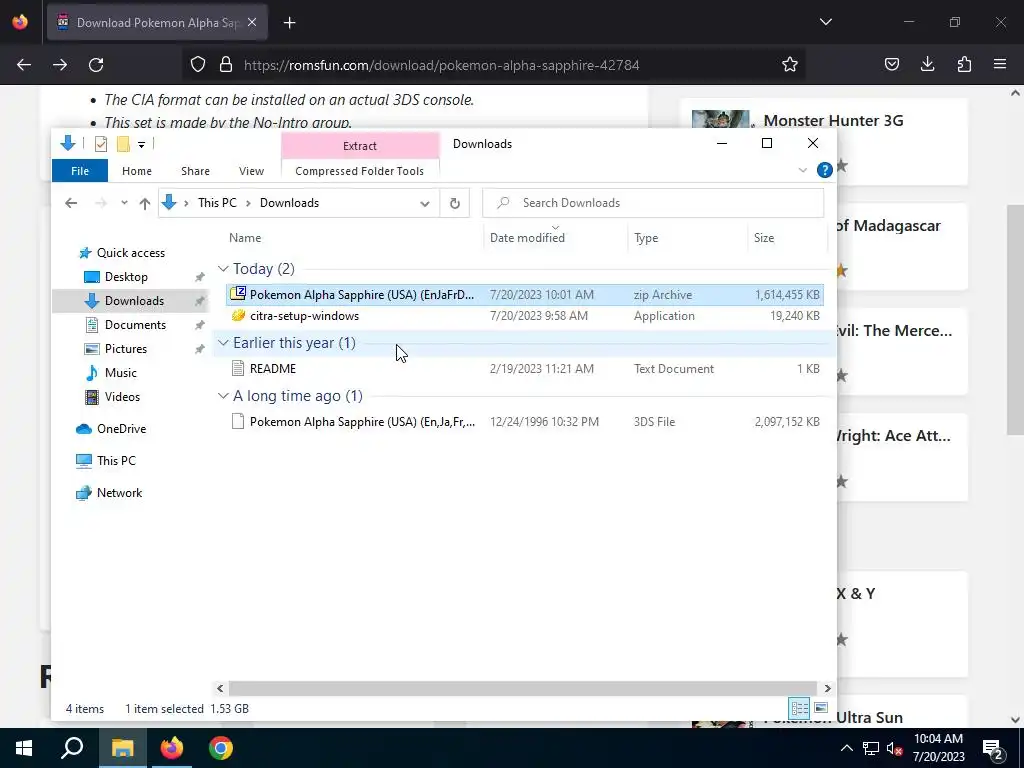Open the list all tabs chevron
Image resolution: width=1024 pixels, height=768 pixels.
(825, 22)
